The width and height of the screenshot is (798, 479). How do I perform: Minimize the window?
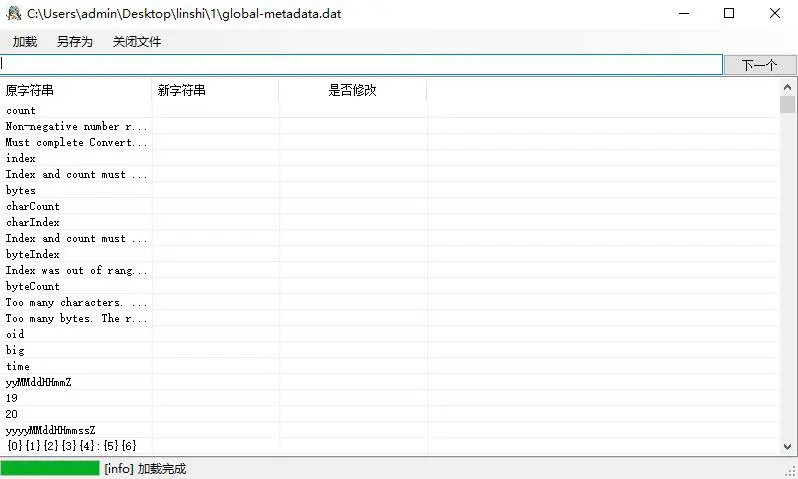[x=684, y=13]
